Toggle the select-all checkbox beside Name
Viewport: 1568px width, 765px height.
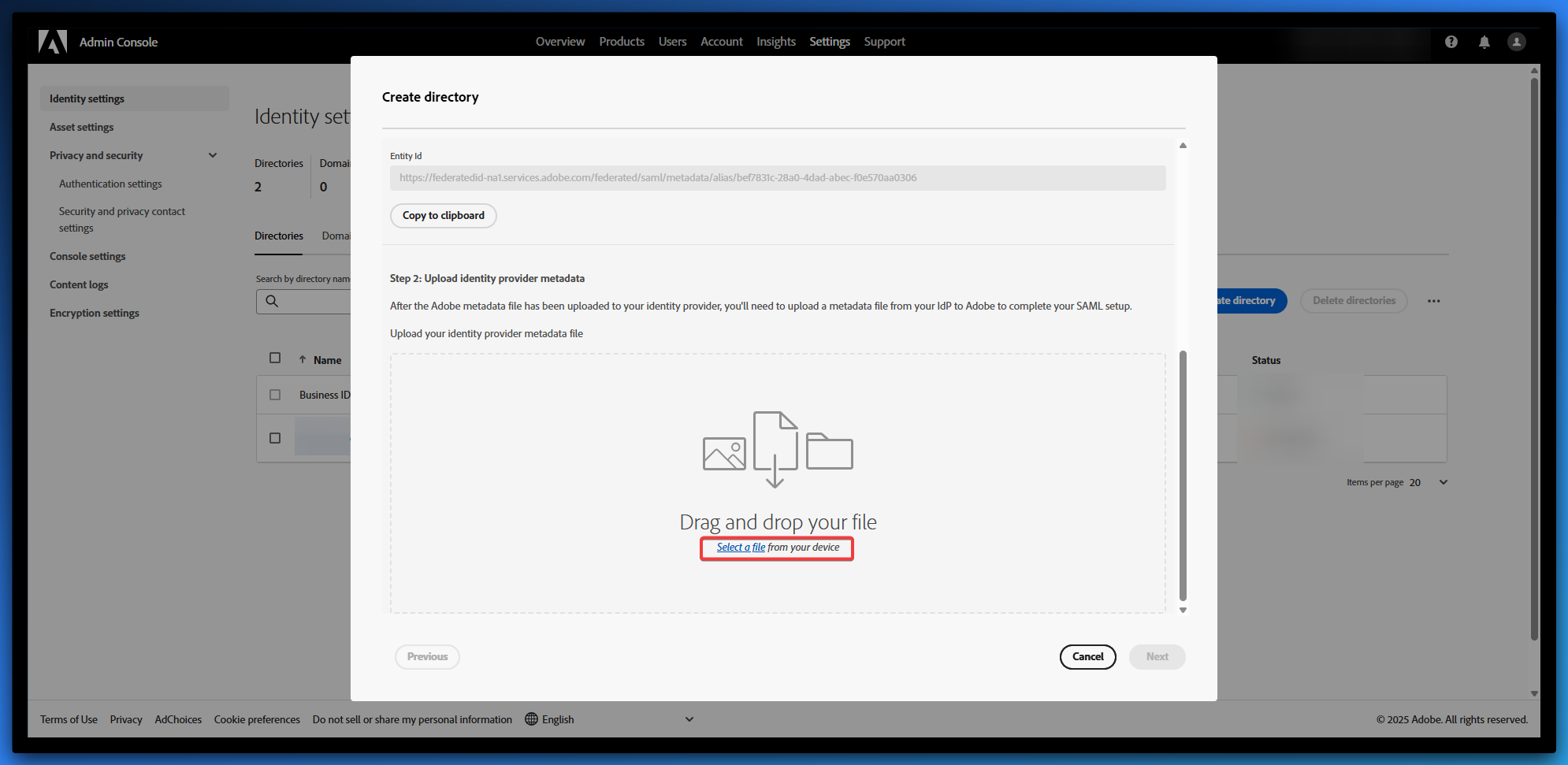click(x=275, y=358)
